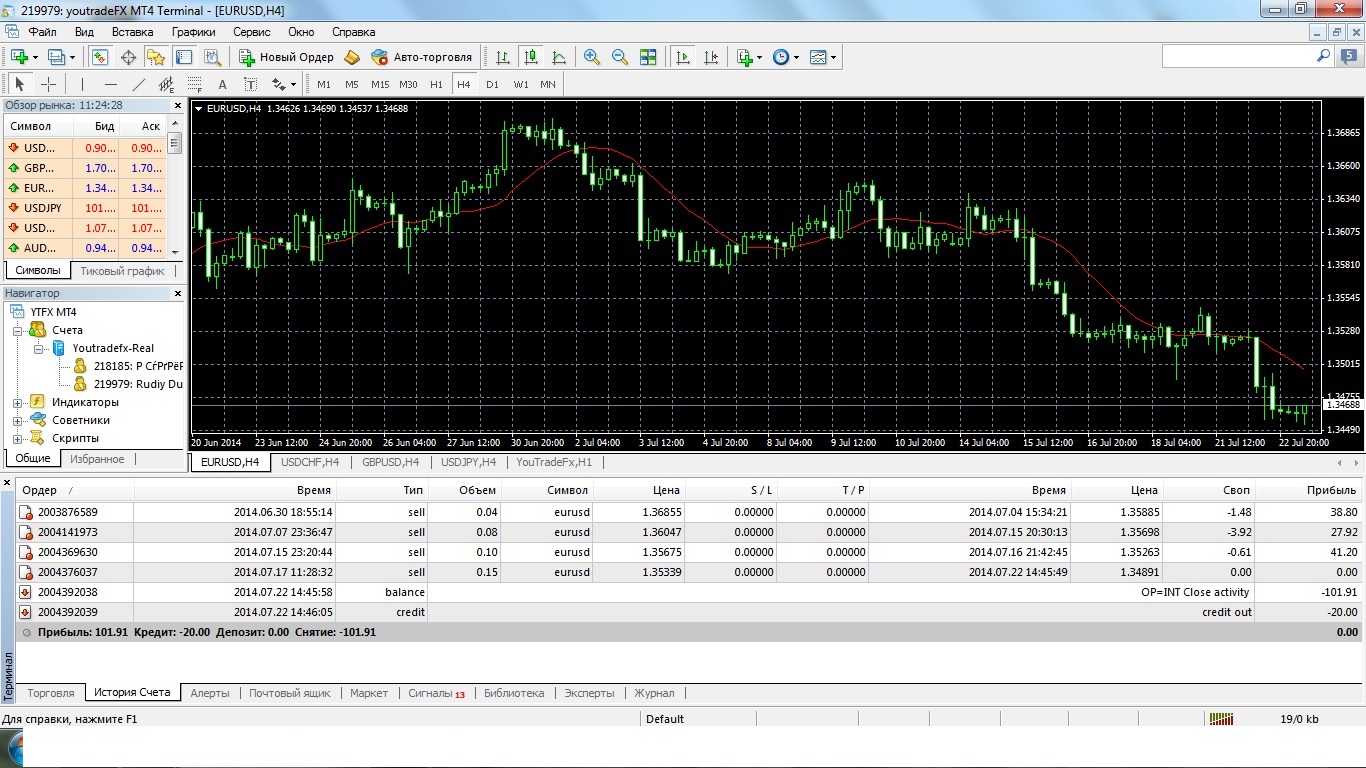
Task: Click the Tile Windows icon
Action: coord(648,57)
